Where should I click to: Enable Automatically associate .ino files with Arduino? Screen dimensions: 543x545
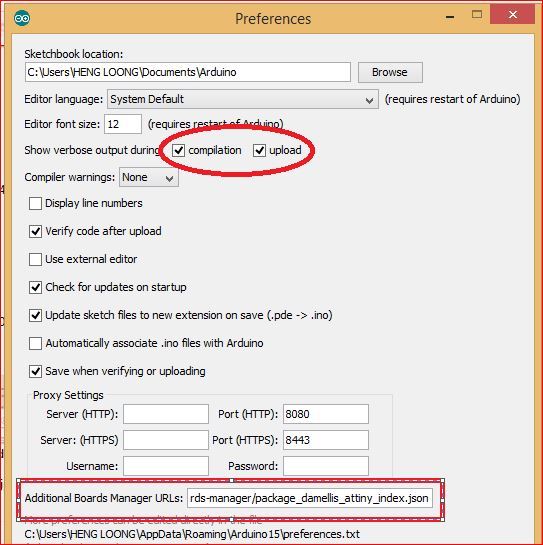click(35, 343)
